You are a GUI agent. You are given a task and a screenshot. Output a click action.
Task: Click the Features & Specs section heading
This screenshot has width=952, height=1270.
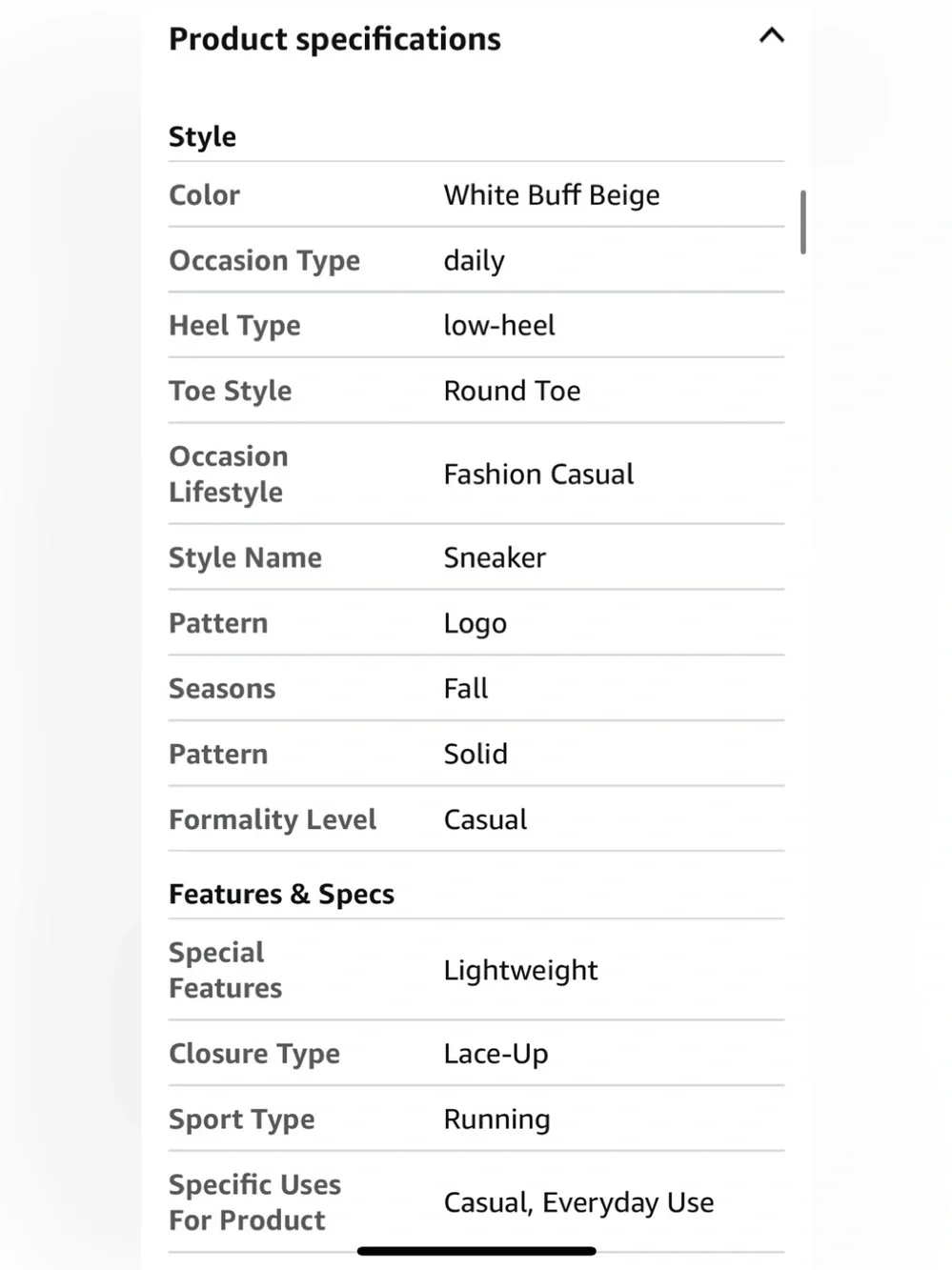[281, 894]
